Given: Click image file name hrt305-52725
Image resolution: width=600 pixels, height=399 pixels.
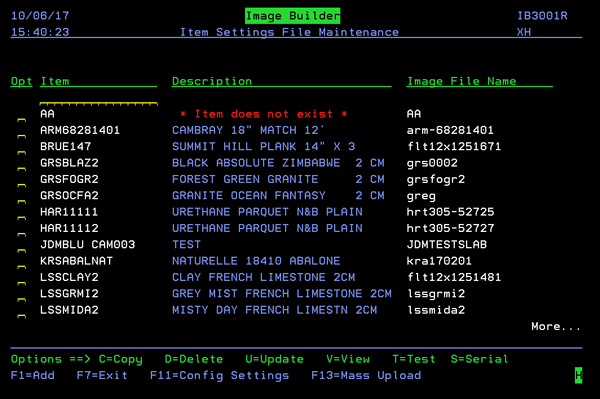Looking at the screenshot, I should pos(450,212).
